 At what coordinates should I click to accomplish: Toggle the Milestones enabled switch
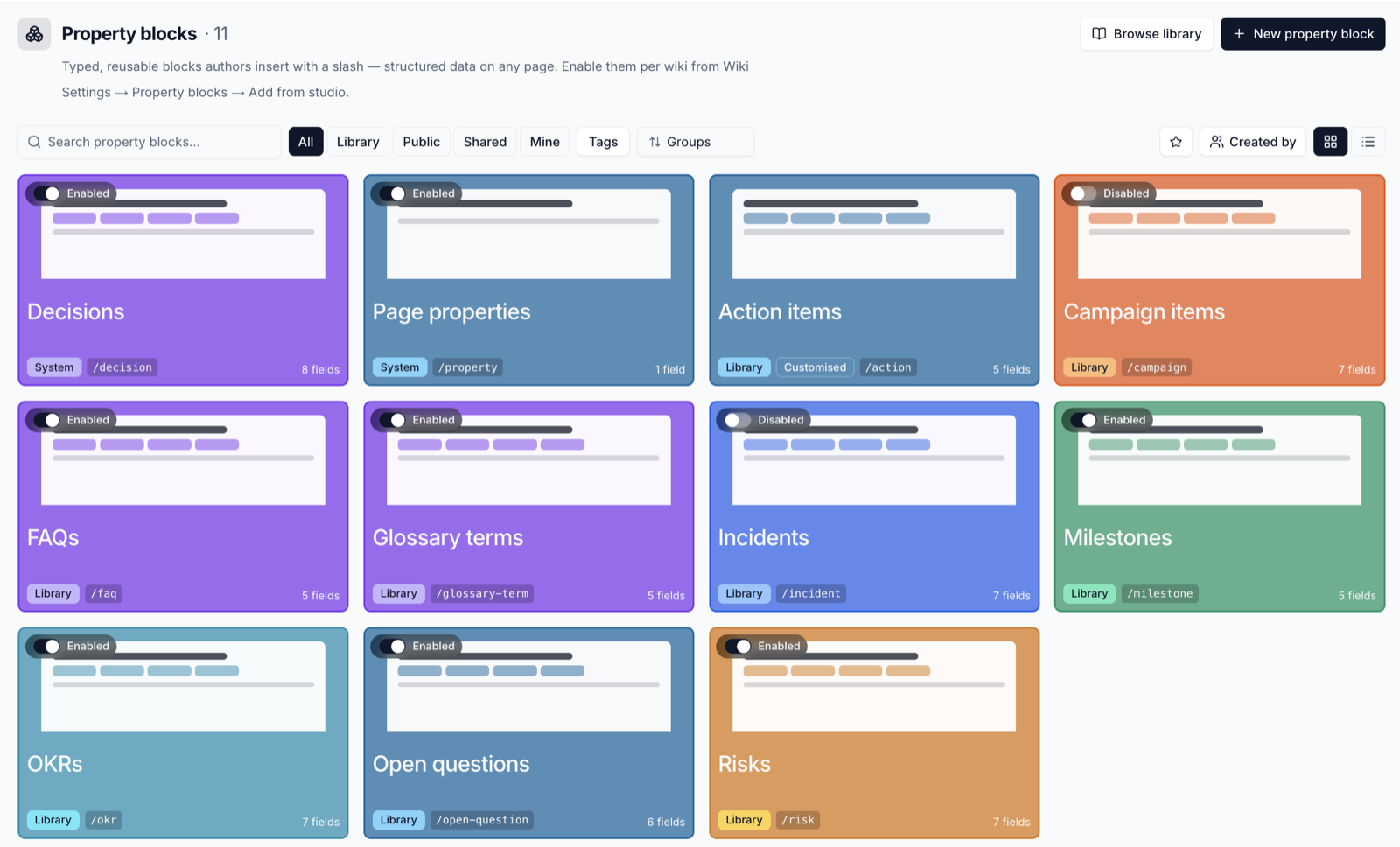tap(1083, 420)
